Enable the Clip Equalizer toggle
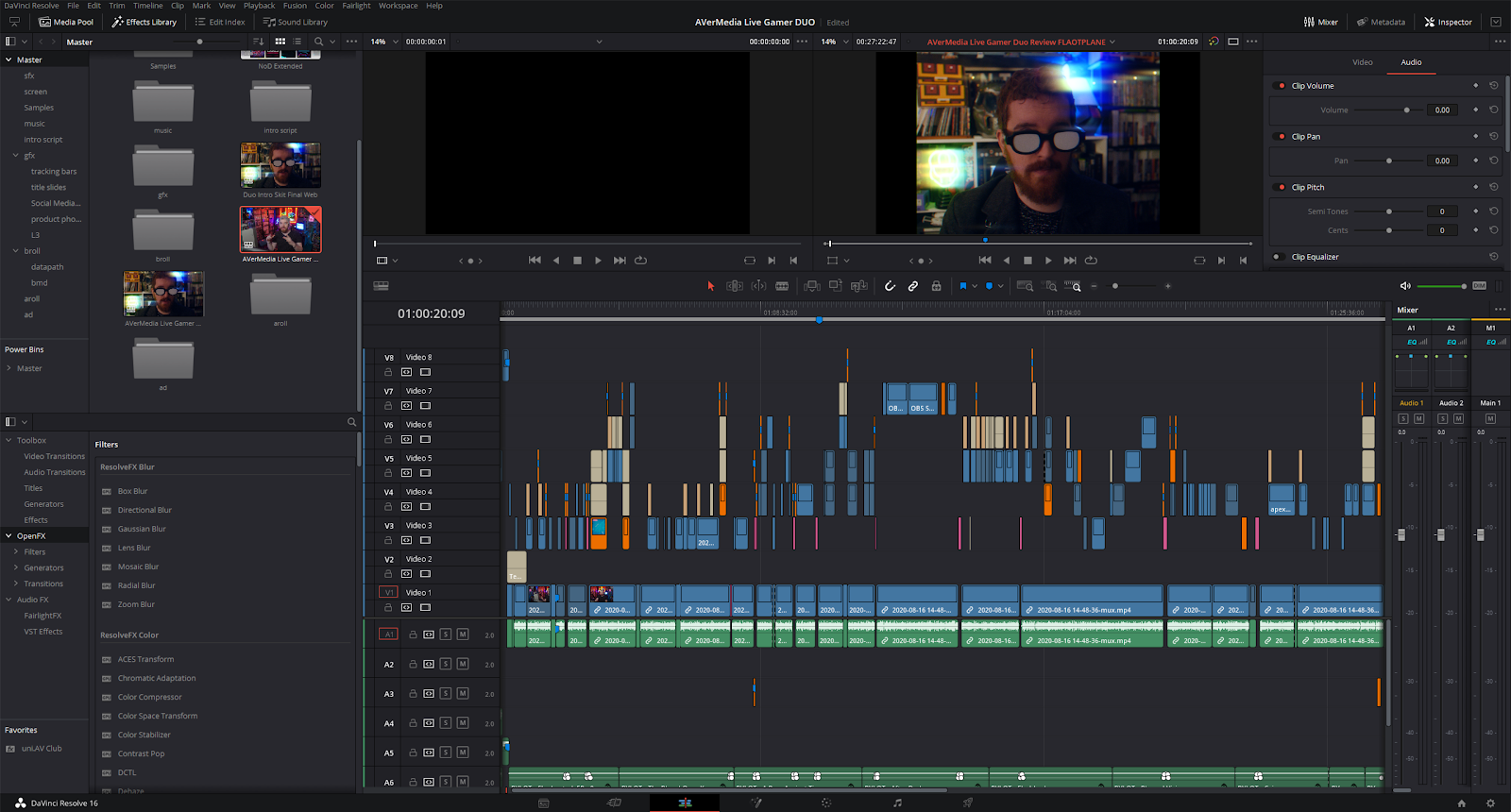The image size is (1511, 812). pyautogui.click(x=1277, y=257)
